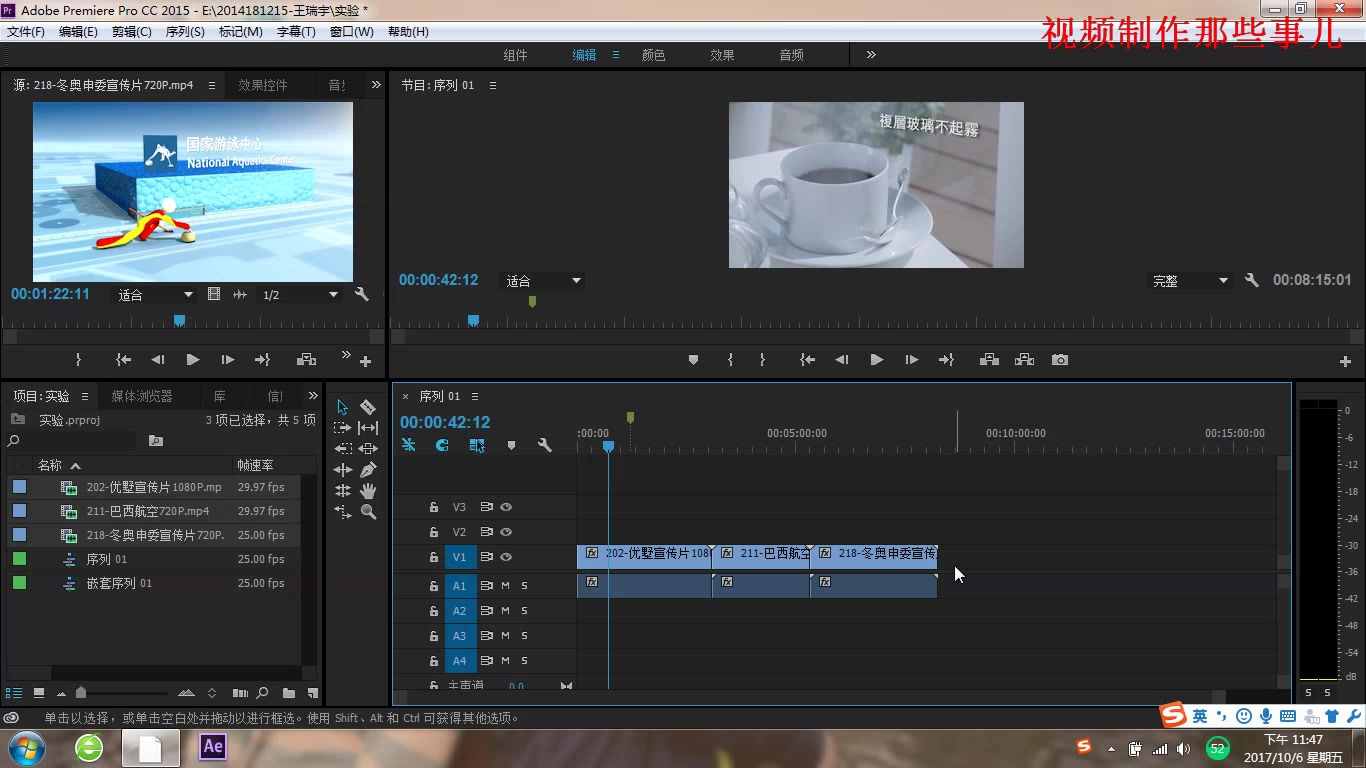Toggle Linked Selection in timeline

[477, 445]
